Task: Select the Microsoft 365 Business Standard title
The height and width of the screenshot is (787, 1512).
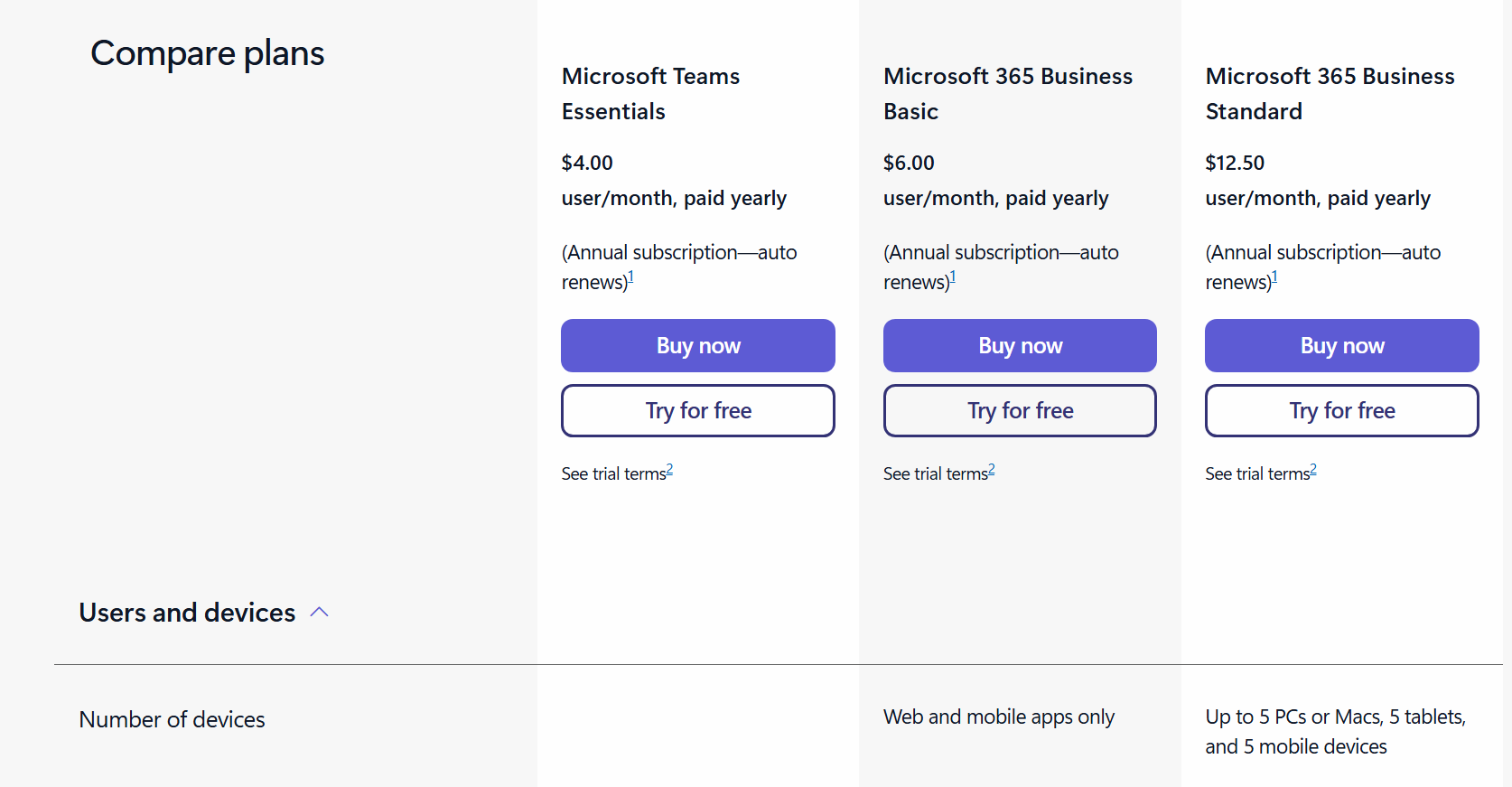Action: tap(1330, 93)
